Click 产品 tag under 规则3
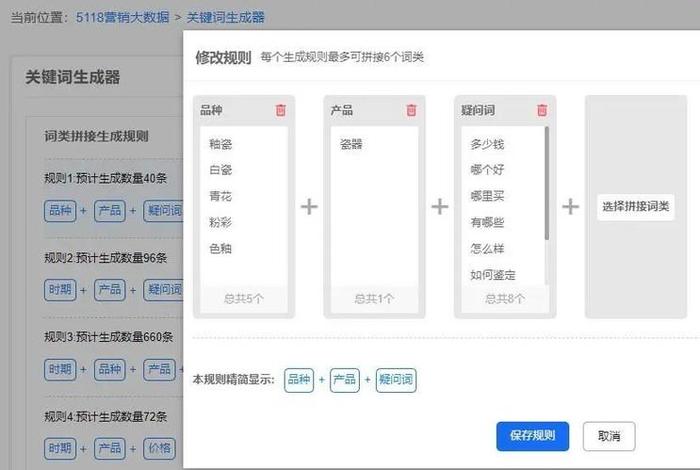 (x=159, y=370)
